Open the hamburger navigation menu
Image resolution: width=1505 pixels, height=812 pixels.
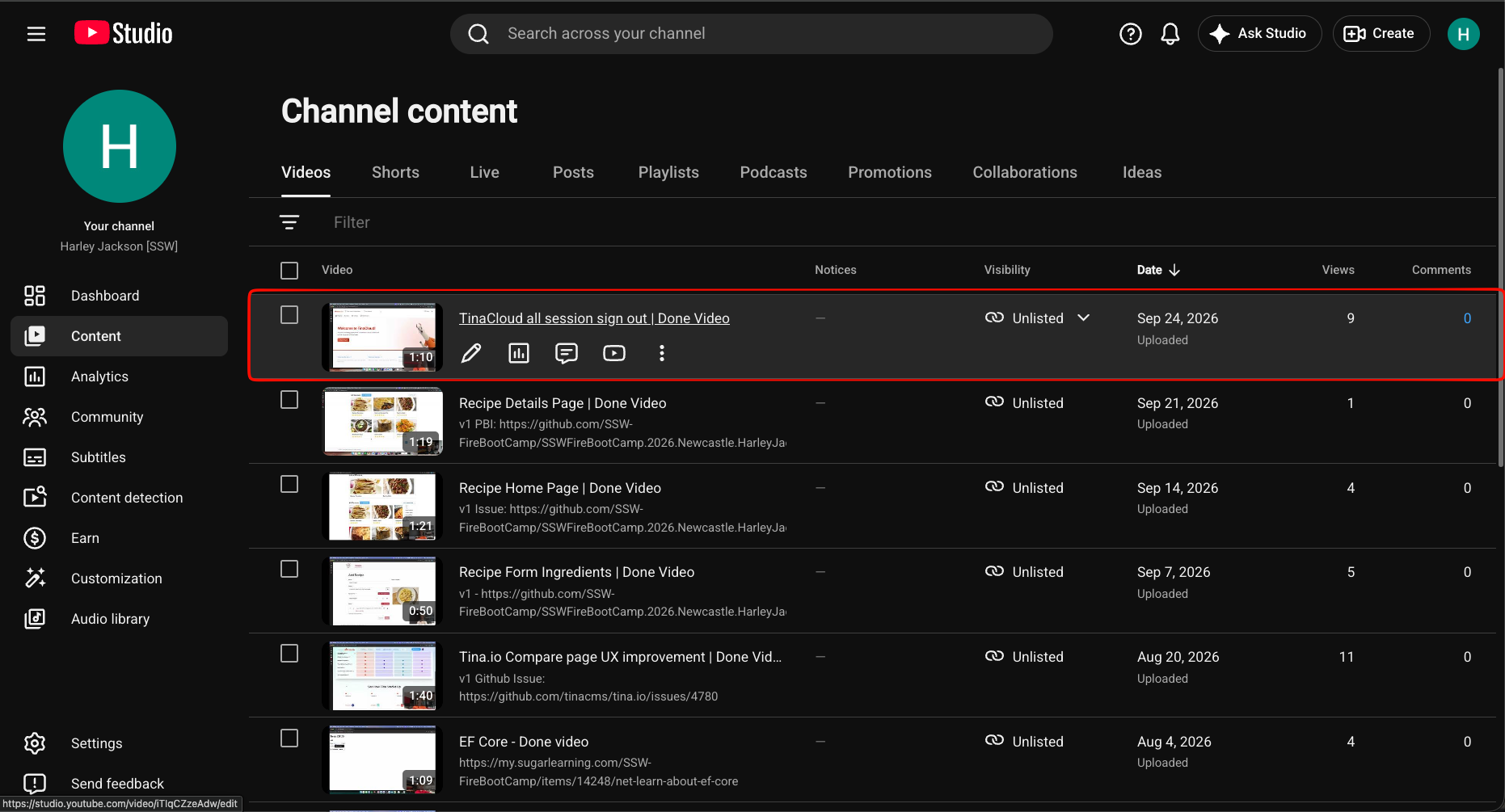[36, 34]
